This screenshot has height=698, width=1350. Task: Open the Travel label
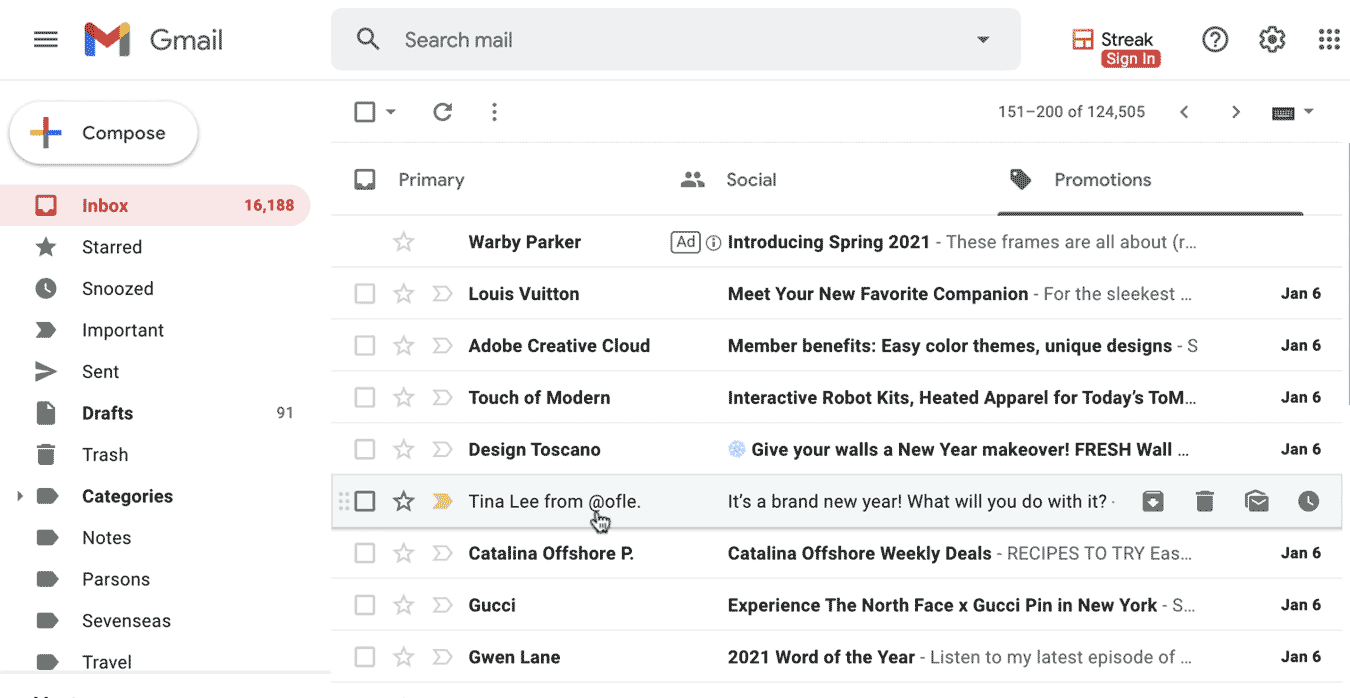pos(155,662)
